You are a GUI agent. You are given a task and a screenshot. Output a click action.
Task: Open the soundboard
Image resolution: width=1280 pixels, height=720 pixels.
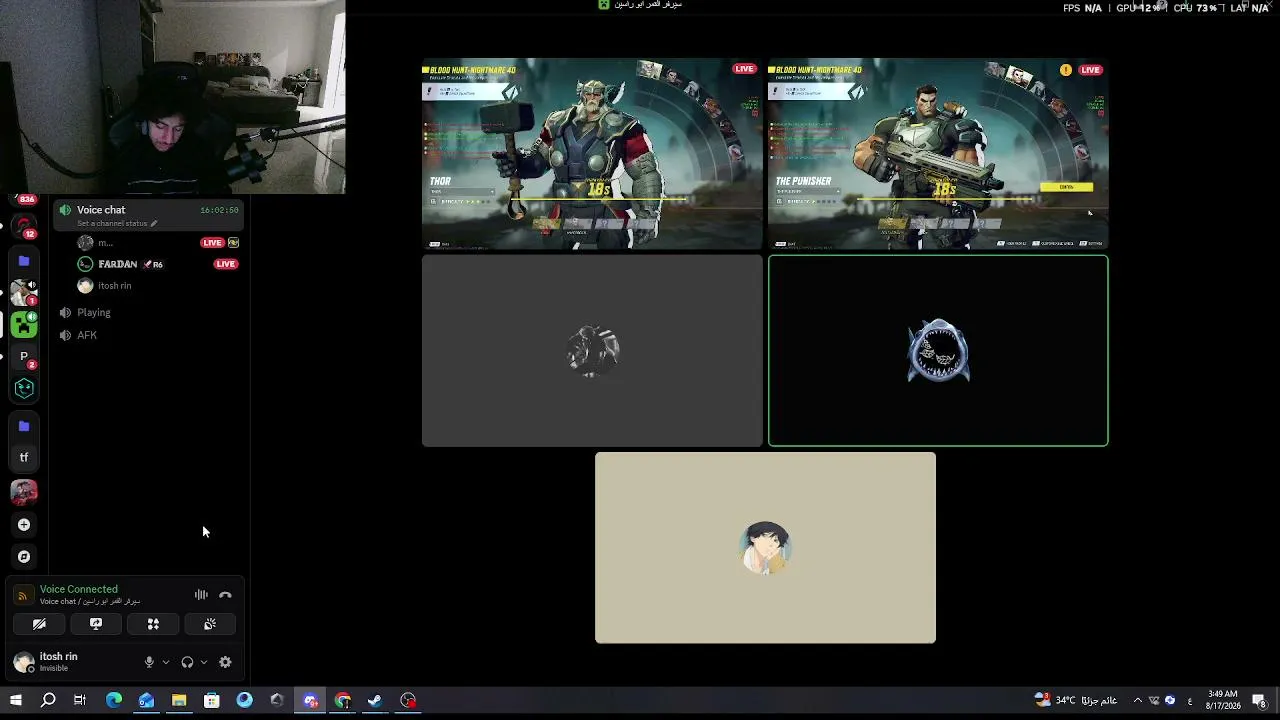(x=210, y=624)
